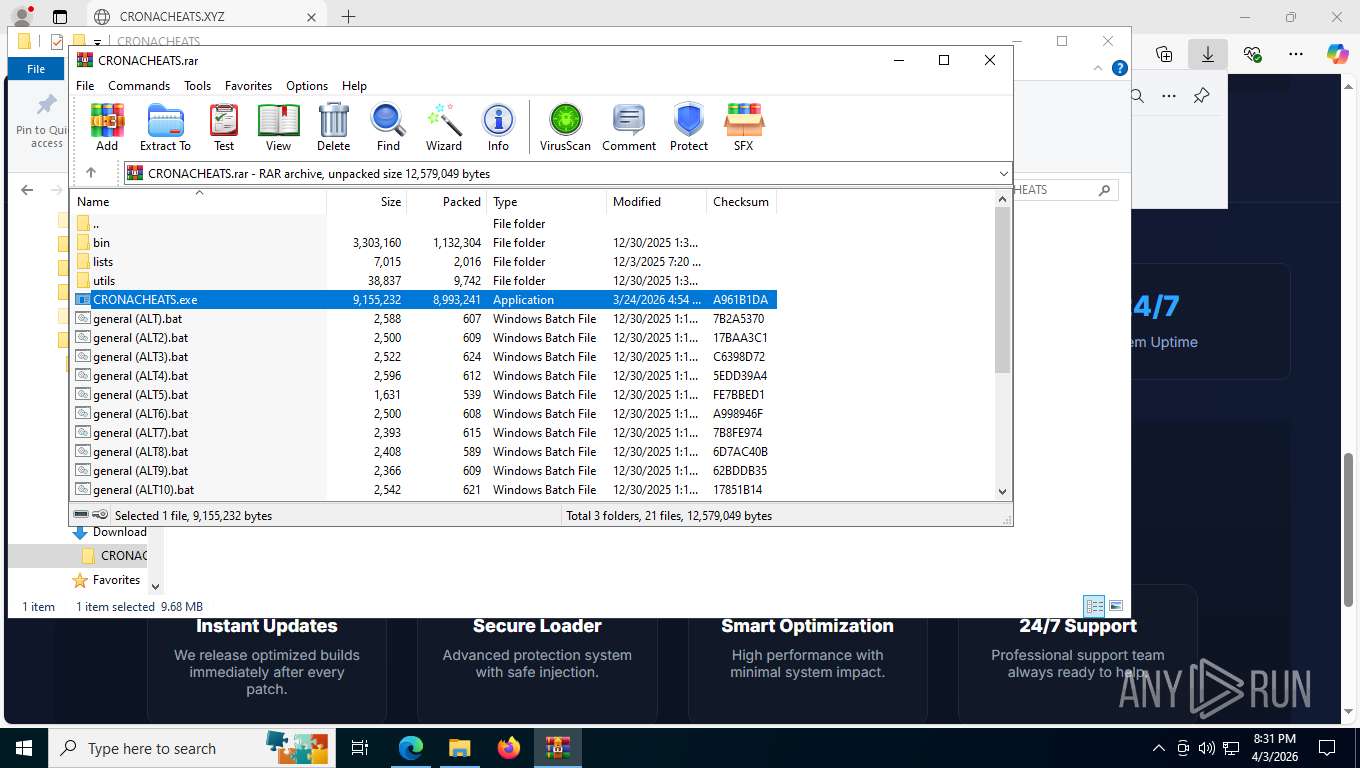Open the Windows Start menu

(x=23, y=748)
